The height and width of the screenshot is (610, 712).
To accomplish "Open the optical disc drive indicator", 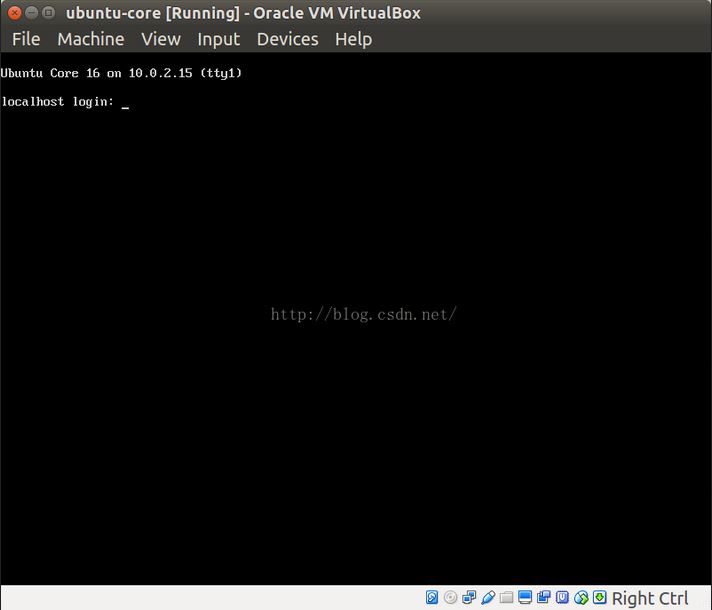I will click(450, 598).
